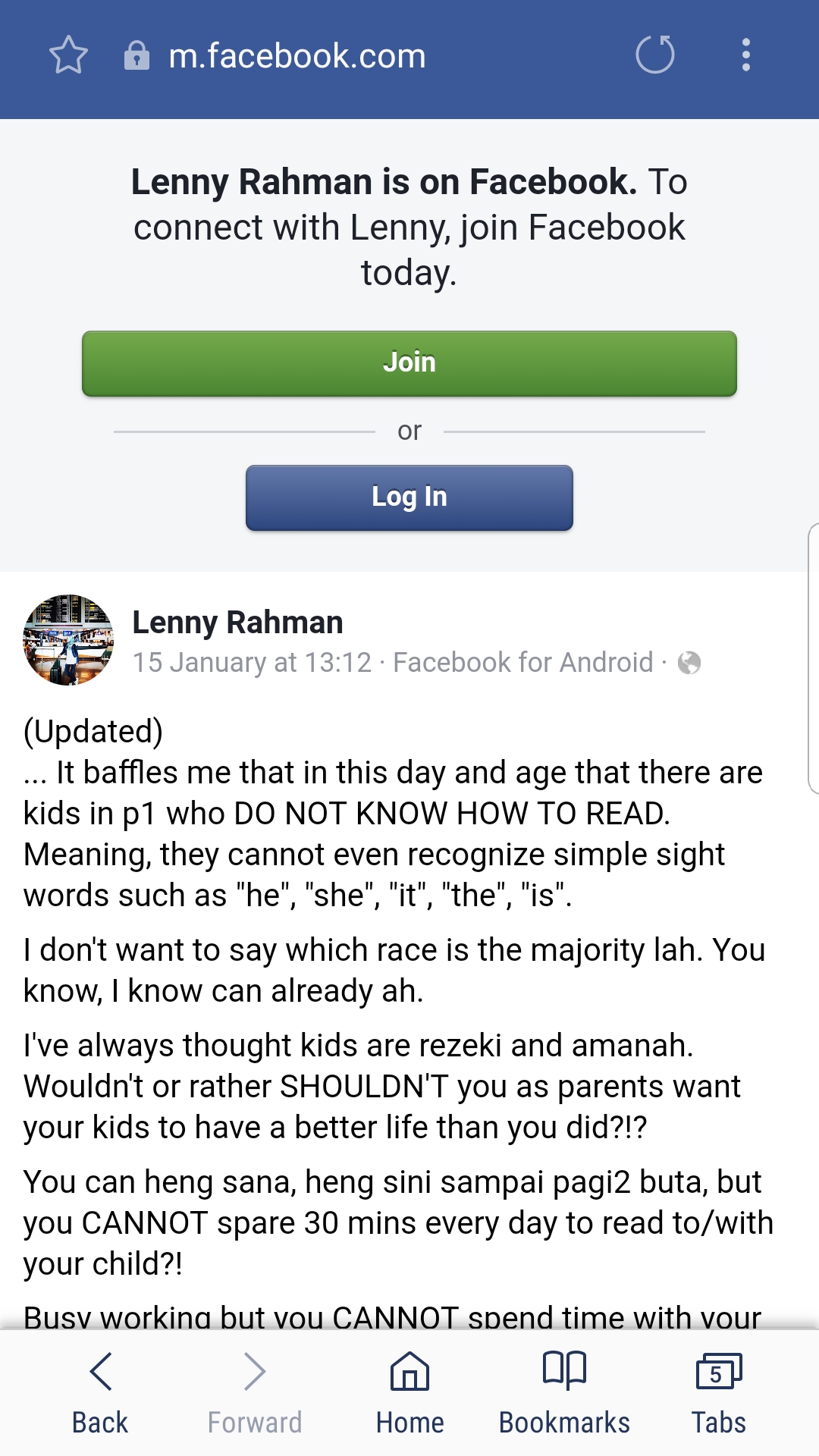
Task: Open the browser three-dot menu
Action: [746, 55]
